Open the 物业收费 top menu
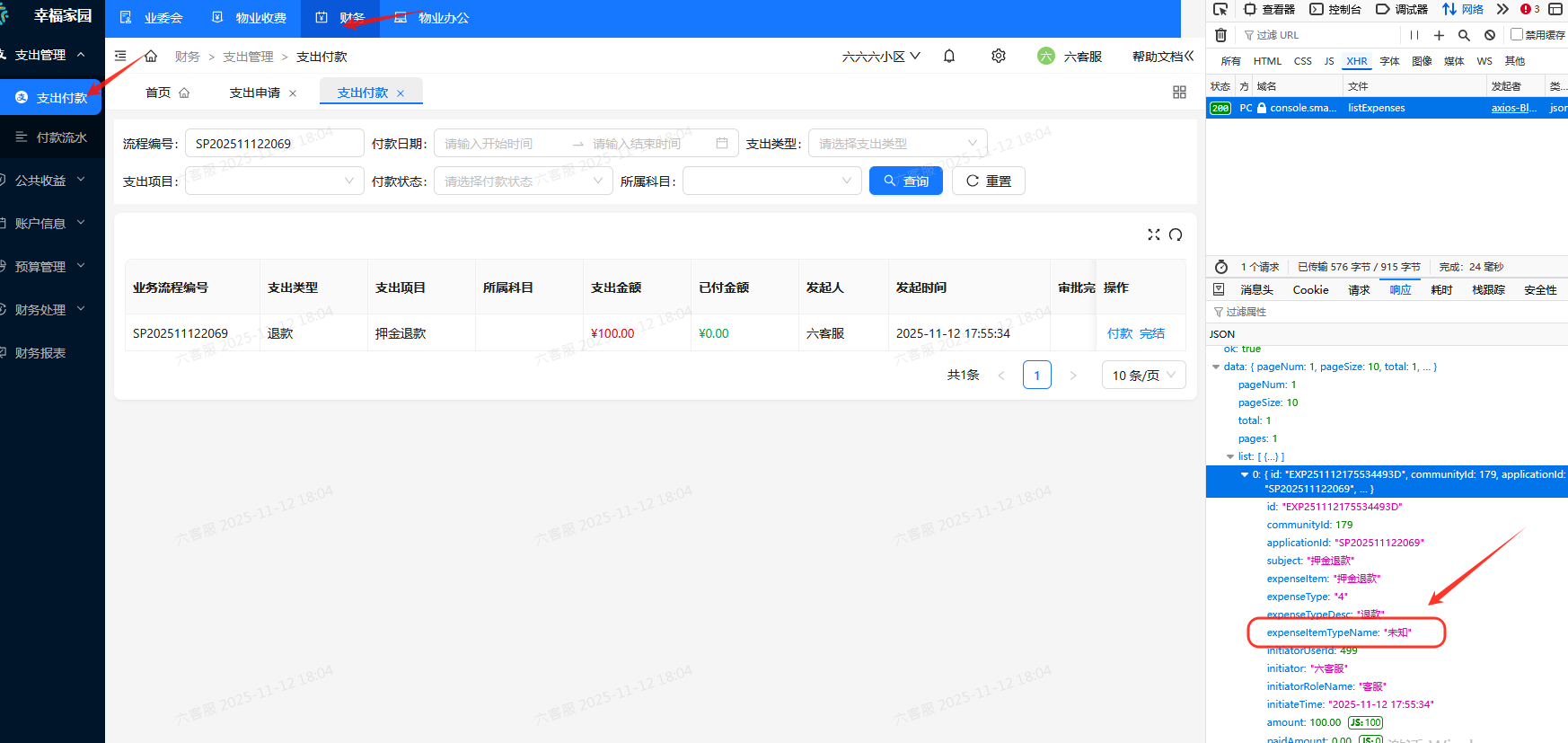The height and width of the screenshot is (743, 1568). (x=251, y=18)
